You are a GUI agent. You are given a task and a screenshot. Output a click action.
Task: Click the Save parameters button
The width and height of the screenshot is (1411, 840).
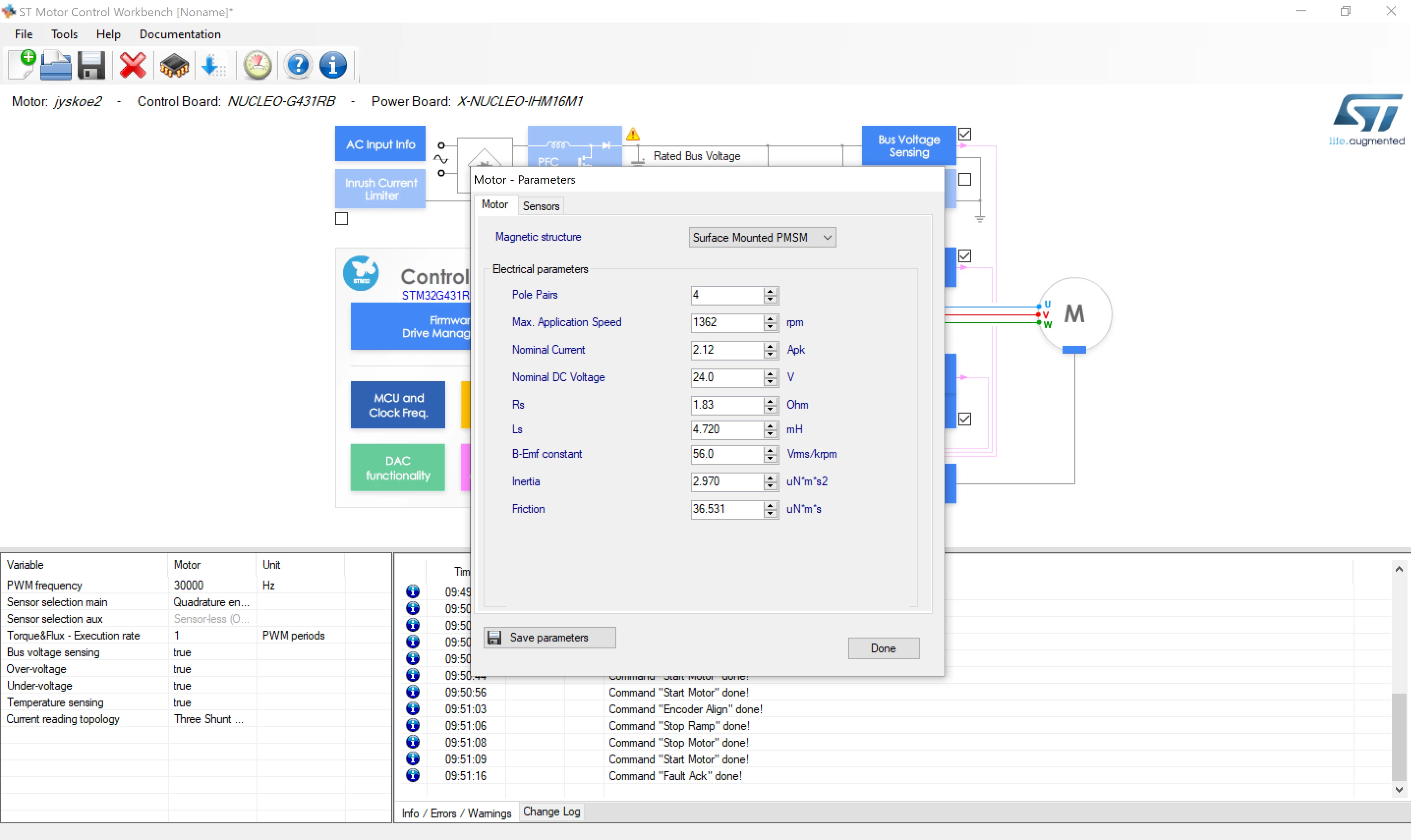[x=549, y=637]
